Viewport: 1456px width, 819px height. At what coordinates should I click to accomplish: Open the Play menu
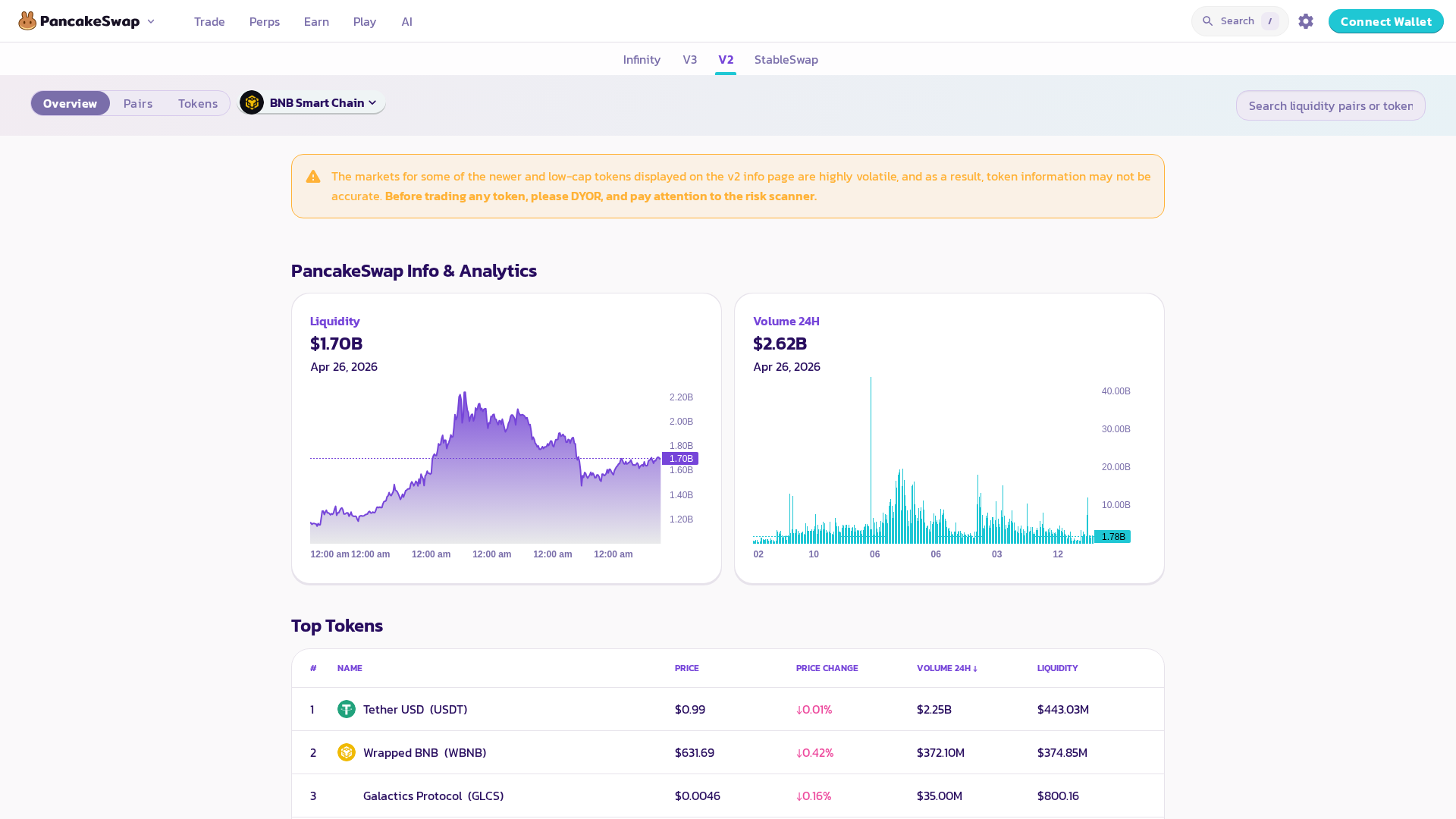click(365, 21)
